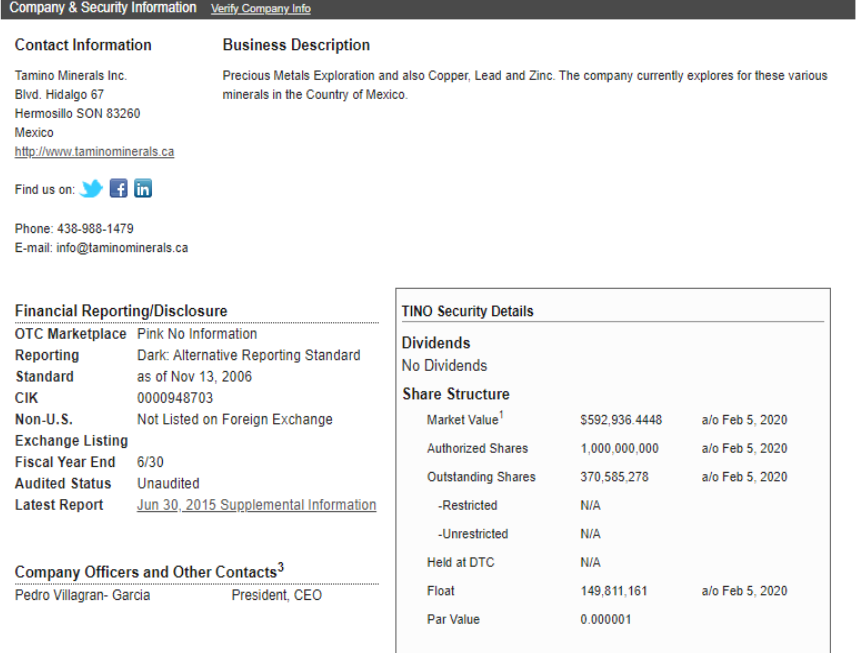
Task: Click the country line Mexico
Action: click(34, 133)
